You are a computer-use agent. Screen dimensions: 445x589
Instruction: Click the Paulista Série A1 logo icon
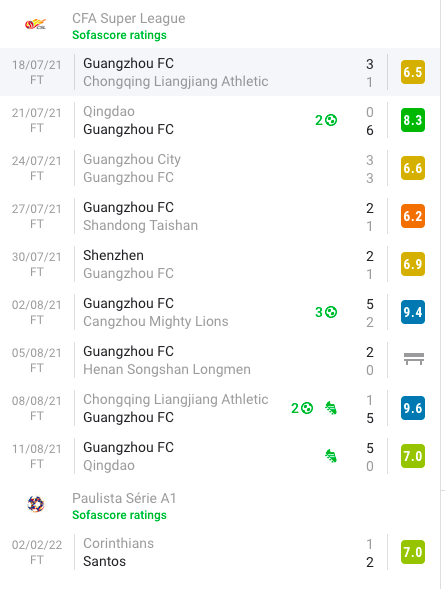pos(36,504)
